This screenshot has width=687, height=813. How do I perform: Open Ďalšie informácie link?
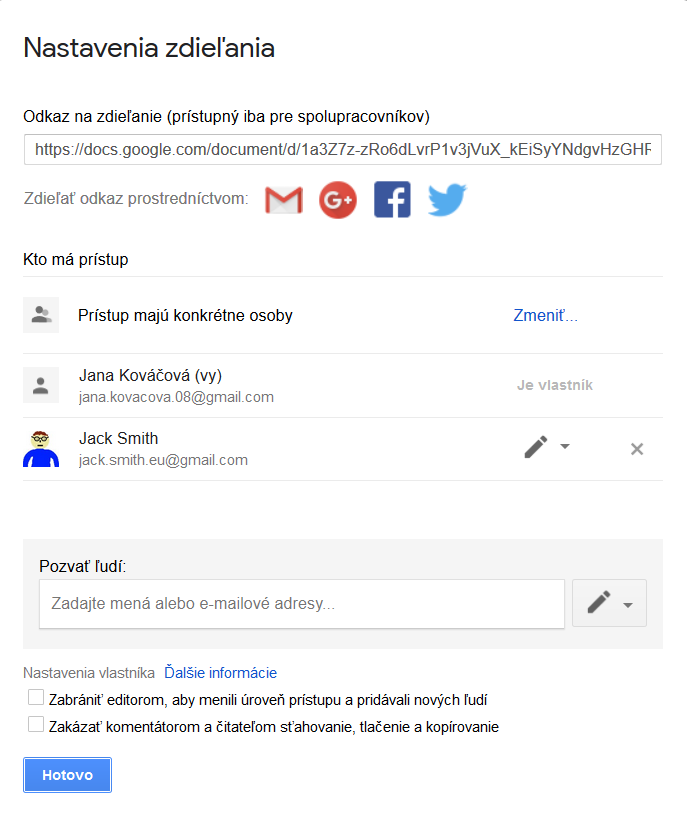point(220,672)
